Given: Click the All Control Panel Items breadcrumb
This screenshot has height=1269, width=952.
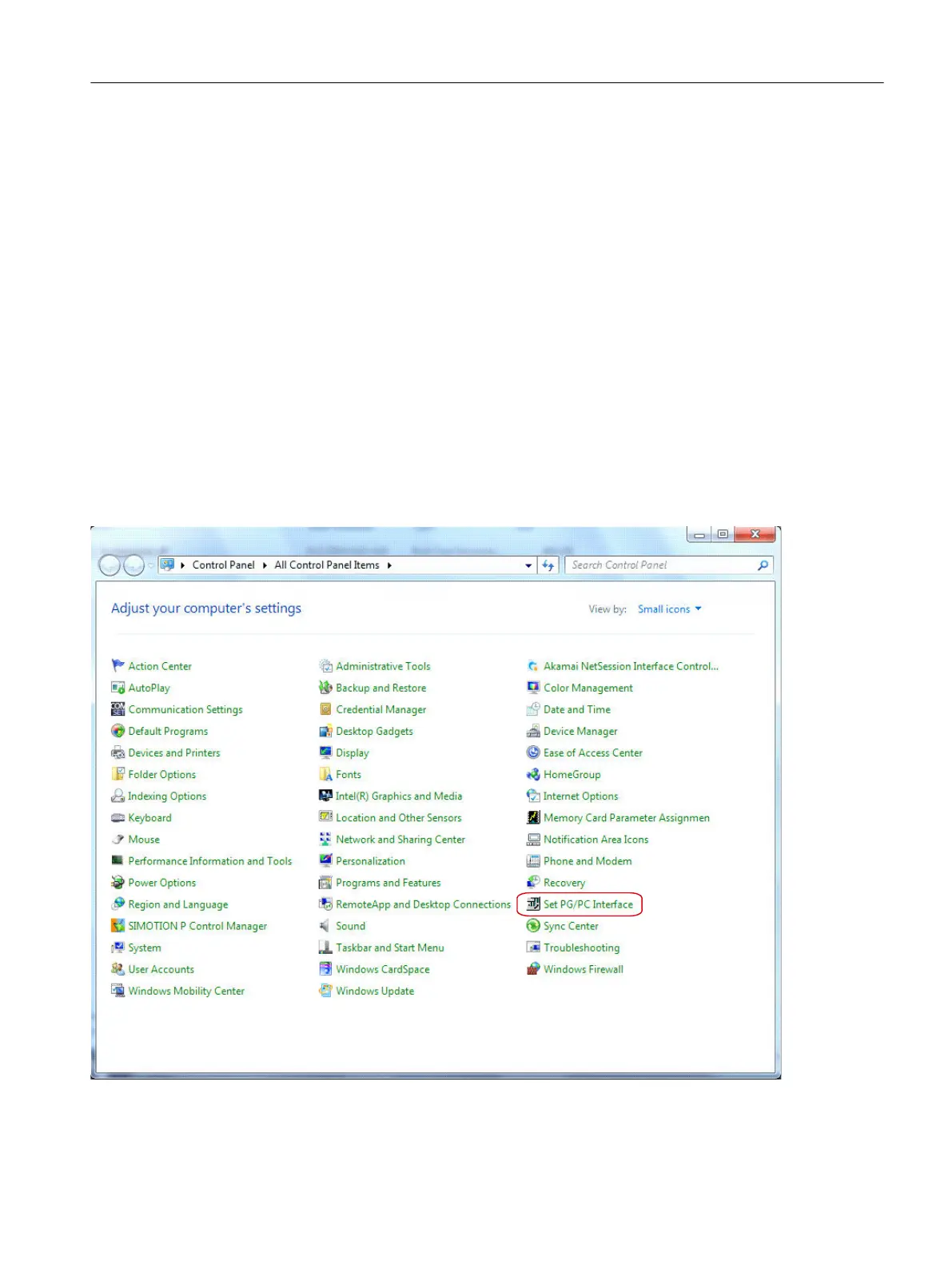Looking at the screenshot, I should tap(327, 565).
